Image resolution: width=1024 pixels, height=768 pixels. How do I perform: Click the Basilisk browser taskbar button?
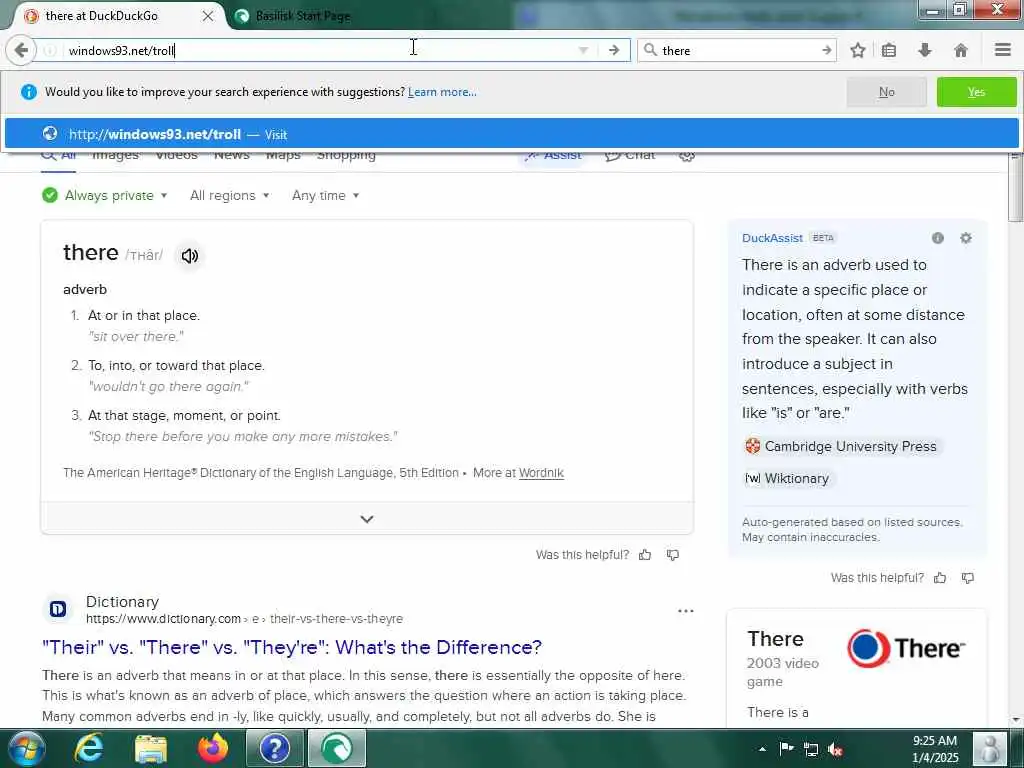tap(336, 748)
